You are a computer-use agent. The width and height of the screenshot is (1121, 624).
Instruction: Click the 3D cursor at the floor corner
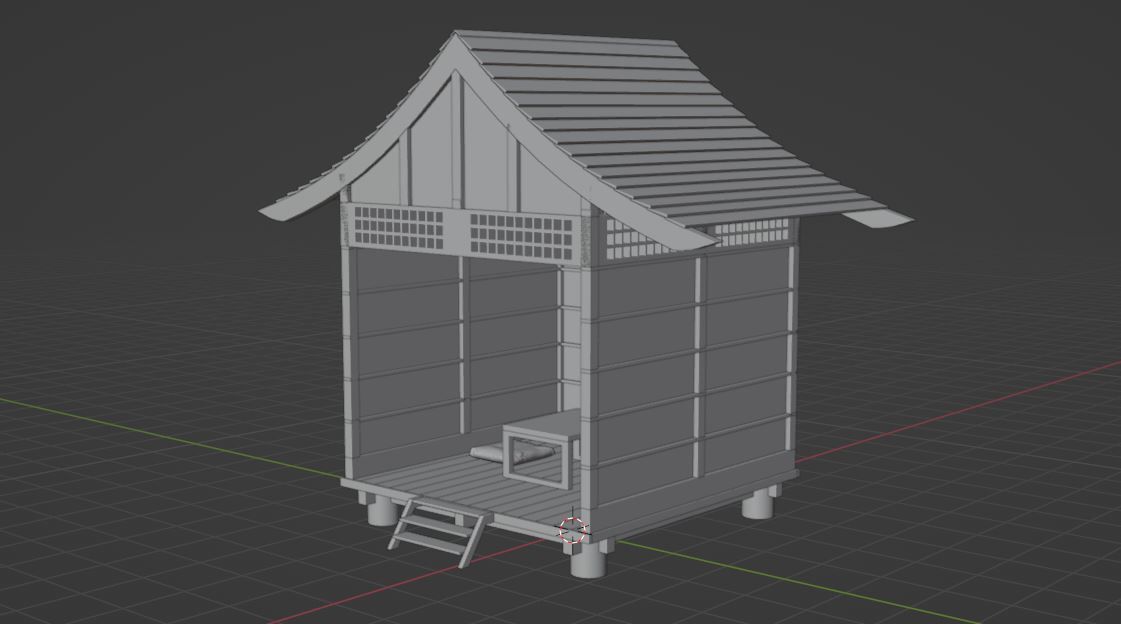point(573,530)
